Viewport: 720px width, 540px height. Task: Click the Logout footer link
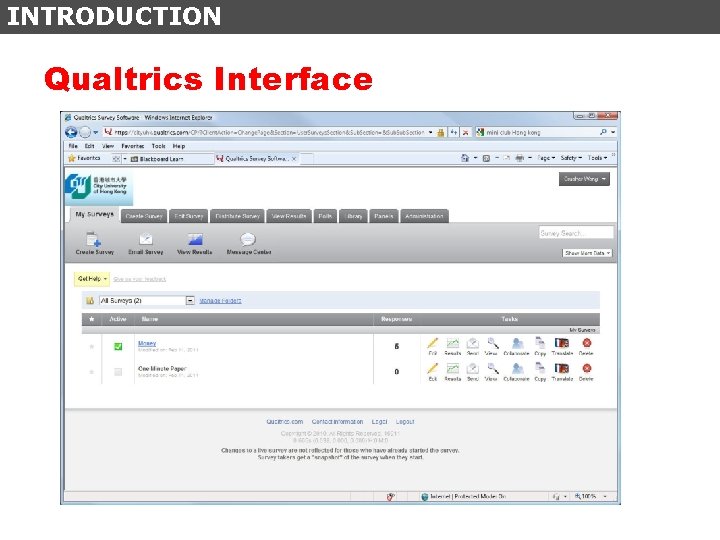coord(405,422)
